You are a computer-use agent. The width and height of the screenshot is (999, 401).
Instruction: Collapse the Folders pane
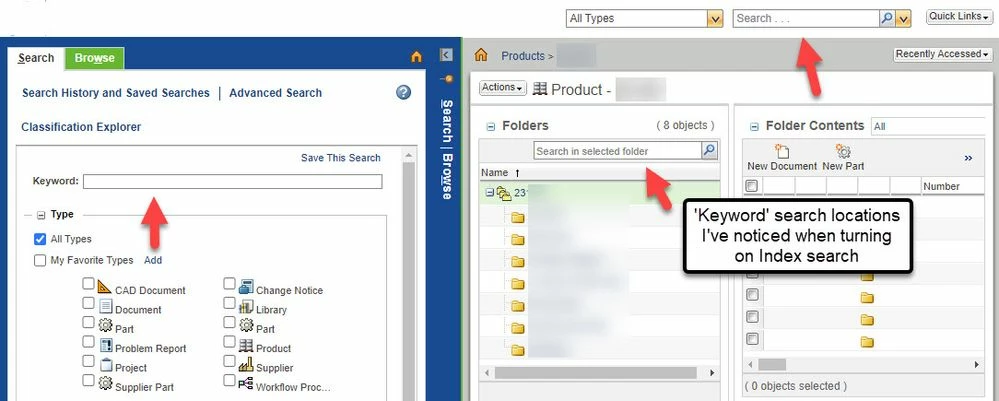tap(491, 126)
